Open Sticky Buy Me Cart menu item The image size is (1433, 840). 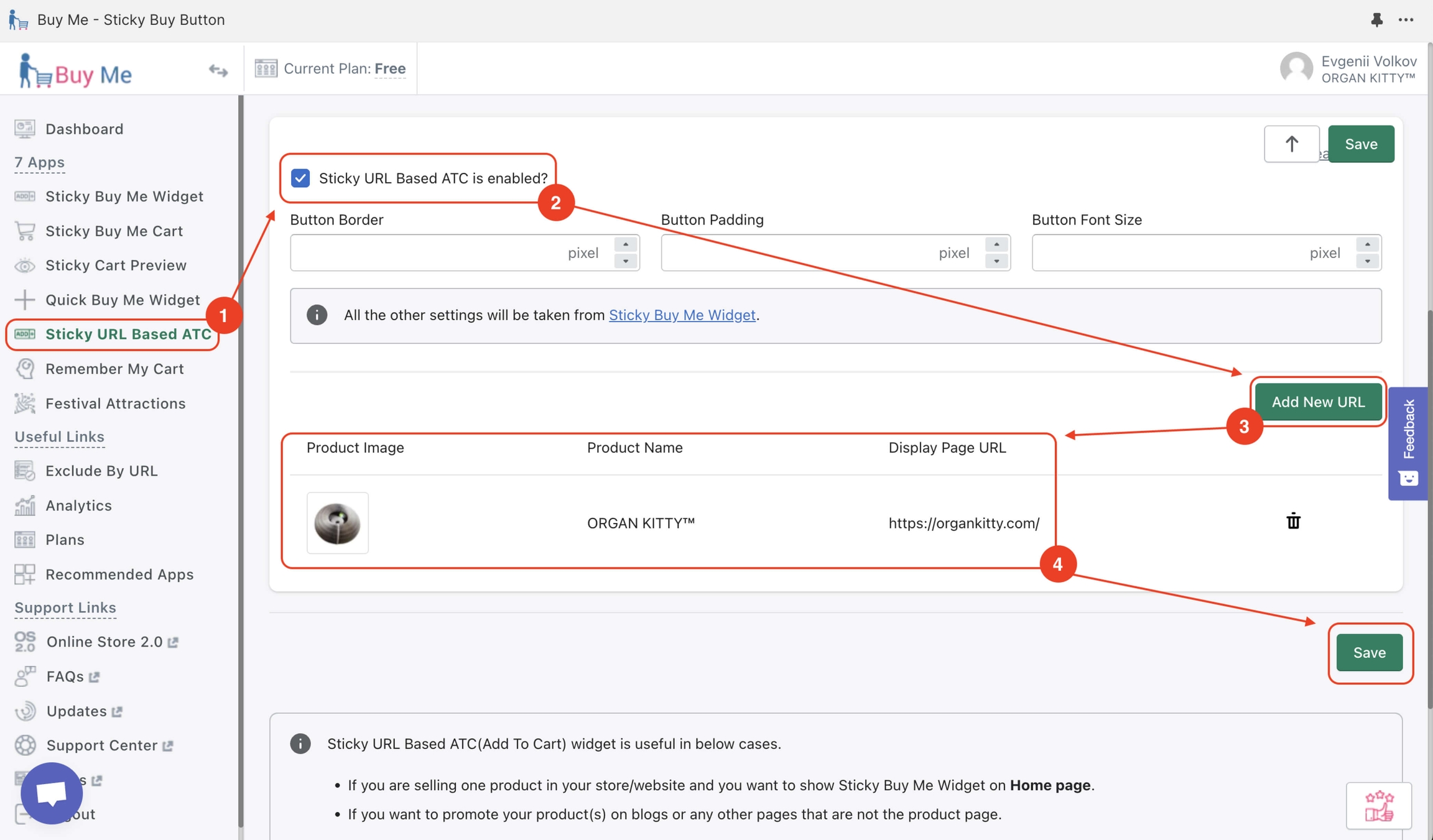(x=114, y=231)
